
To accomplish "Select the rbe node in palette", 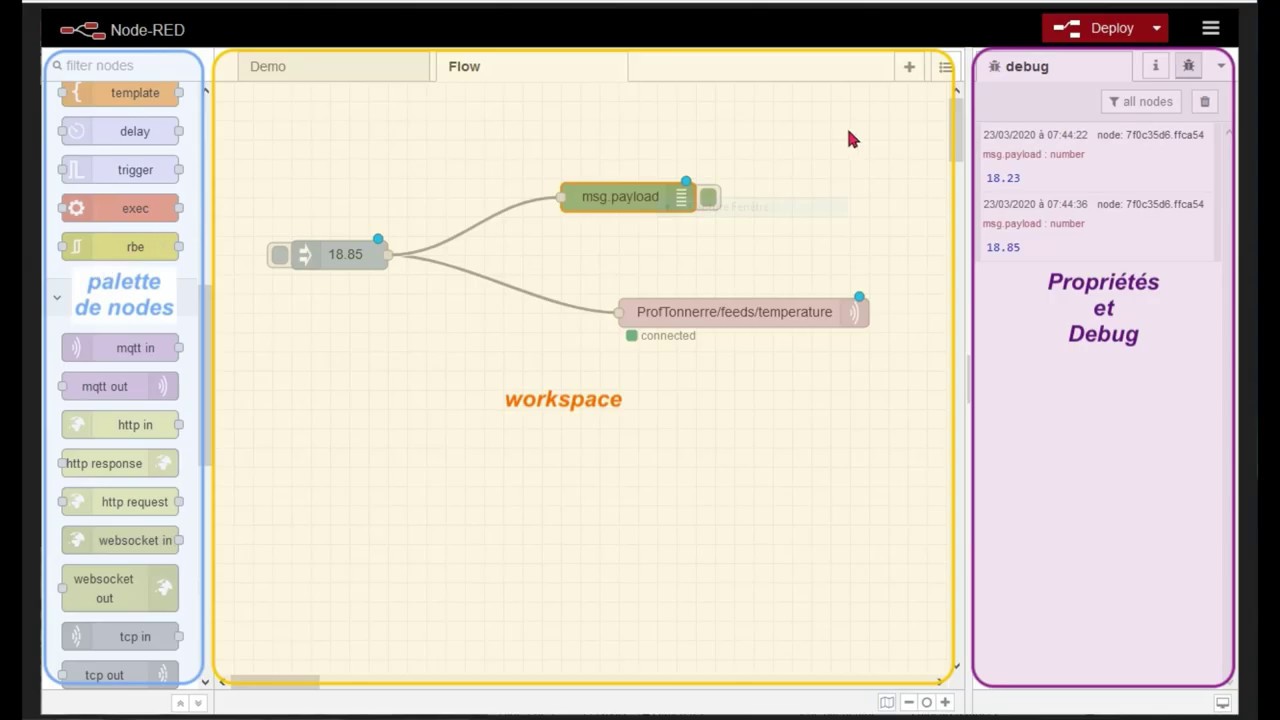I will 120,247.
